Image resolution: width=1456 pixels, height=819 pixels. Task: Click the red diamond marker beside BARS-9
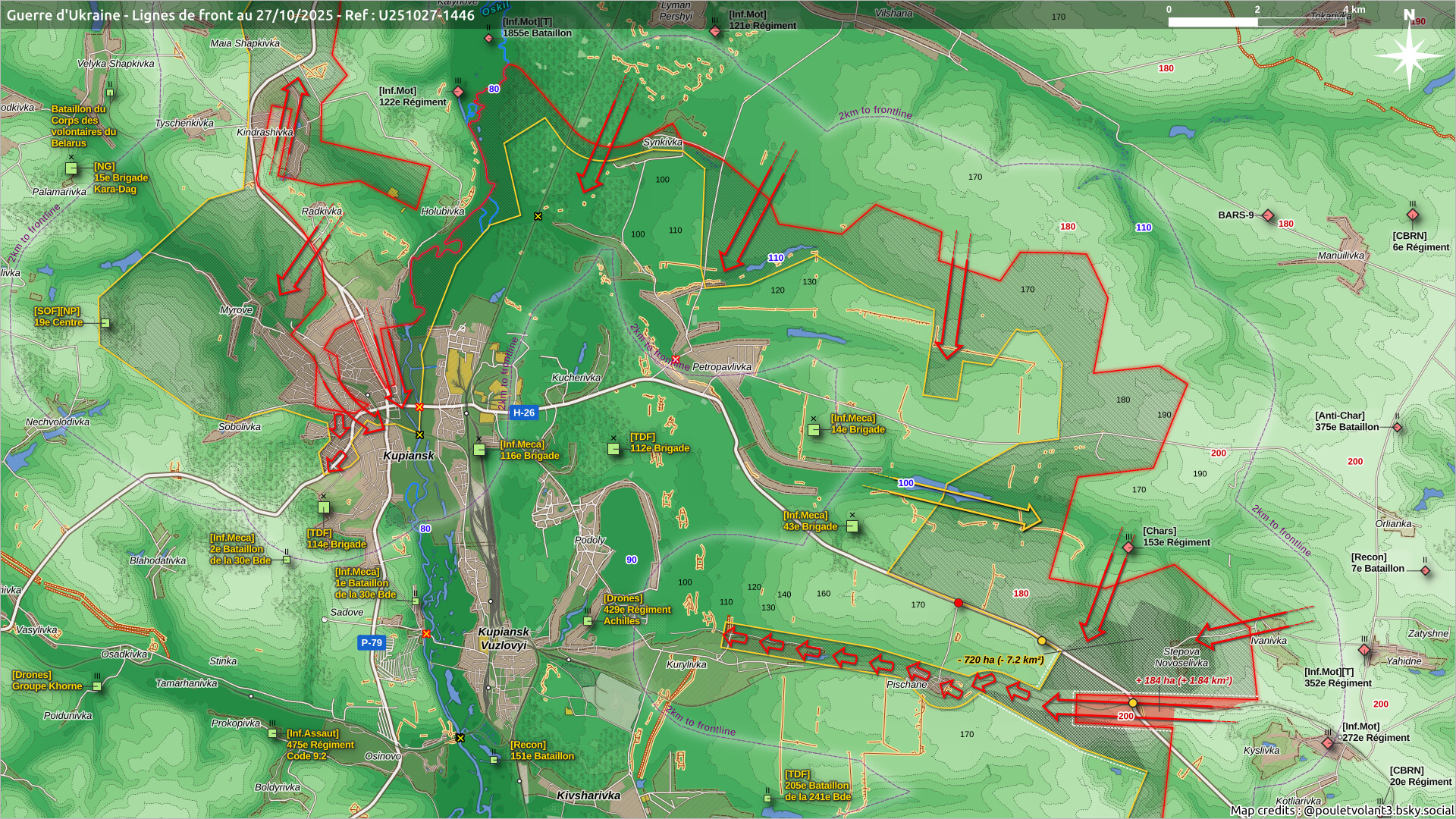click(x=1267, y=215)
